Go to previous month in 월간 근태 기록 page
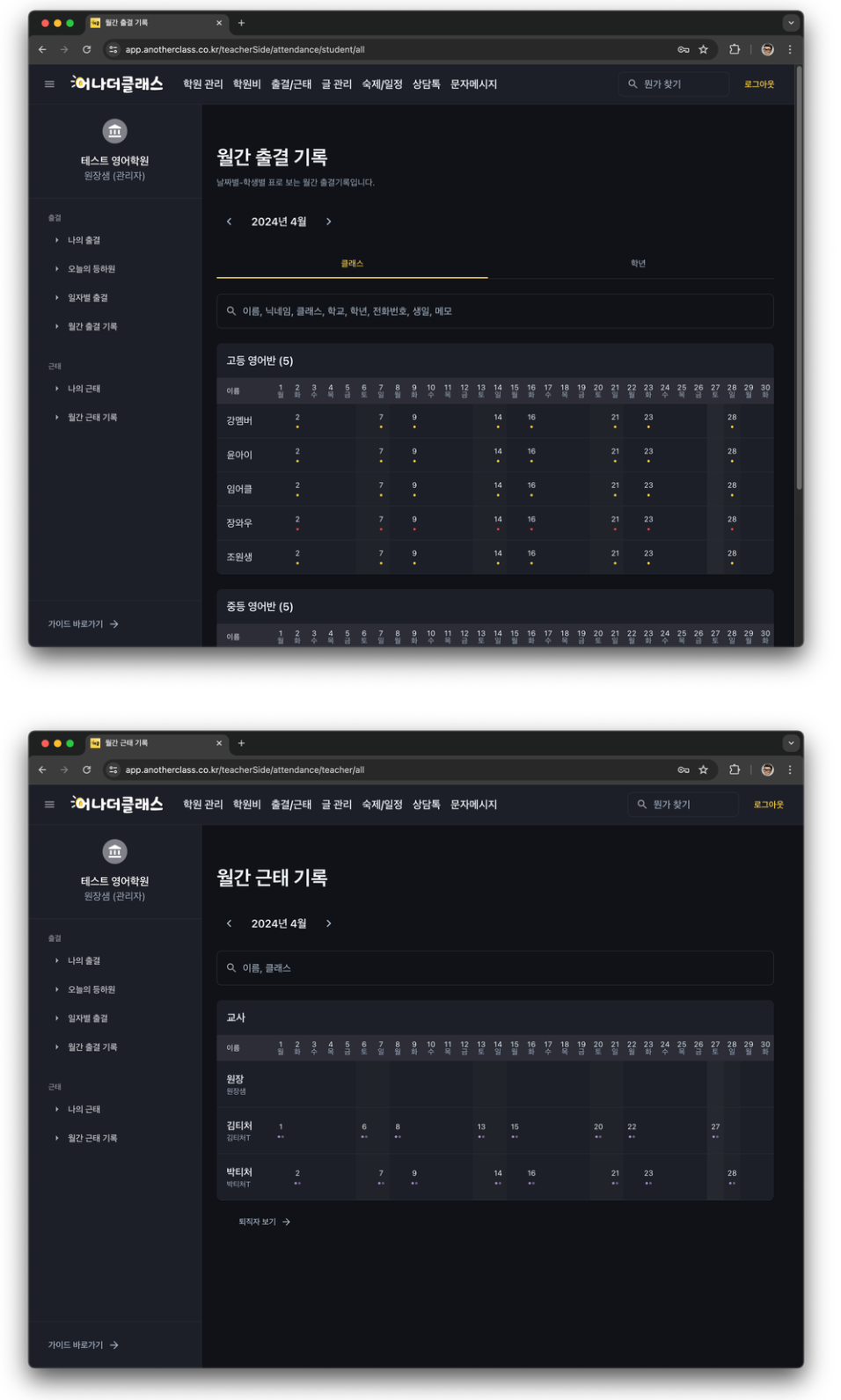 click(229, 923)
